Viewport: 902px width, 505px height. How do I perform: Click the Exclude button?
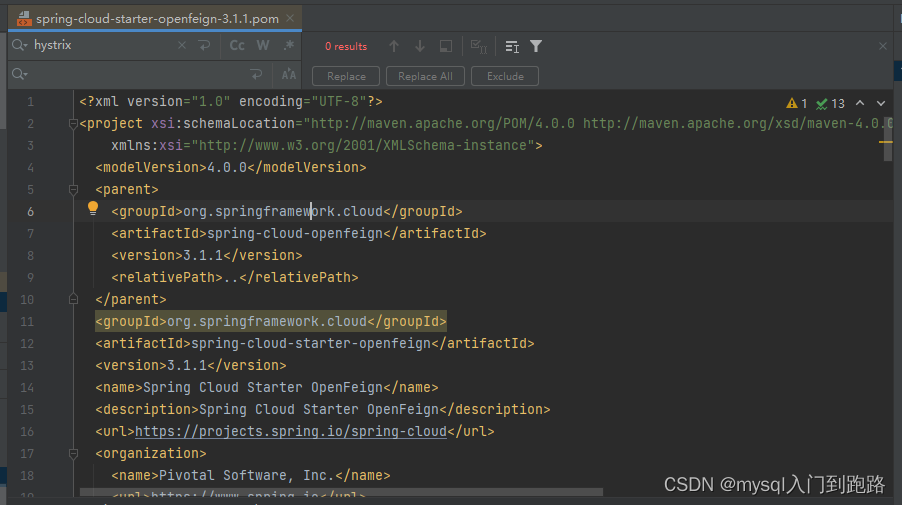(x=505, y=76)
